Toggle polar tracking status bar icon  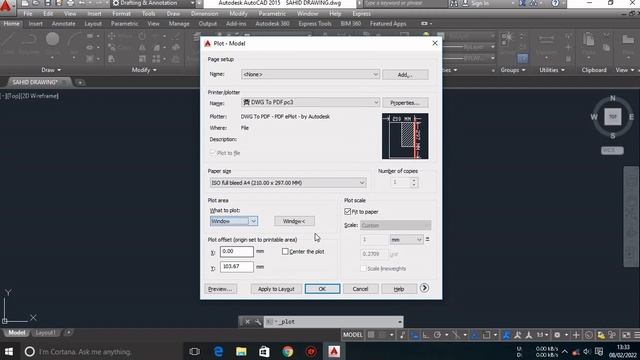pos(437,335)
